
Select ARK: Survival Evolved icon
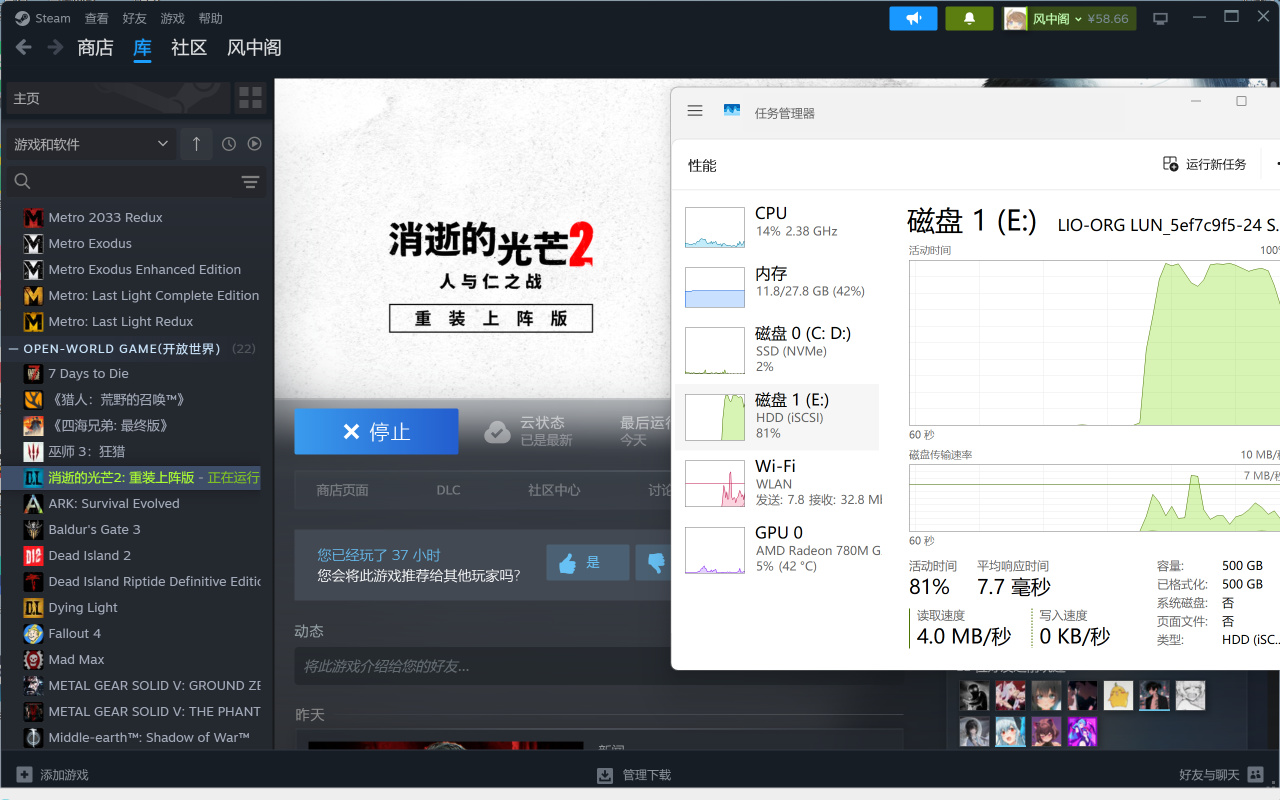point(33,503)
